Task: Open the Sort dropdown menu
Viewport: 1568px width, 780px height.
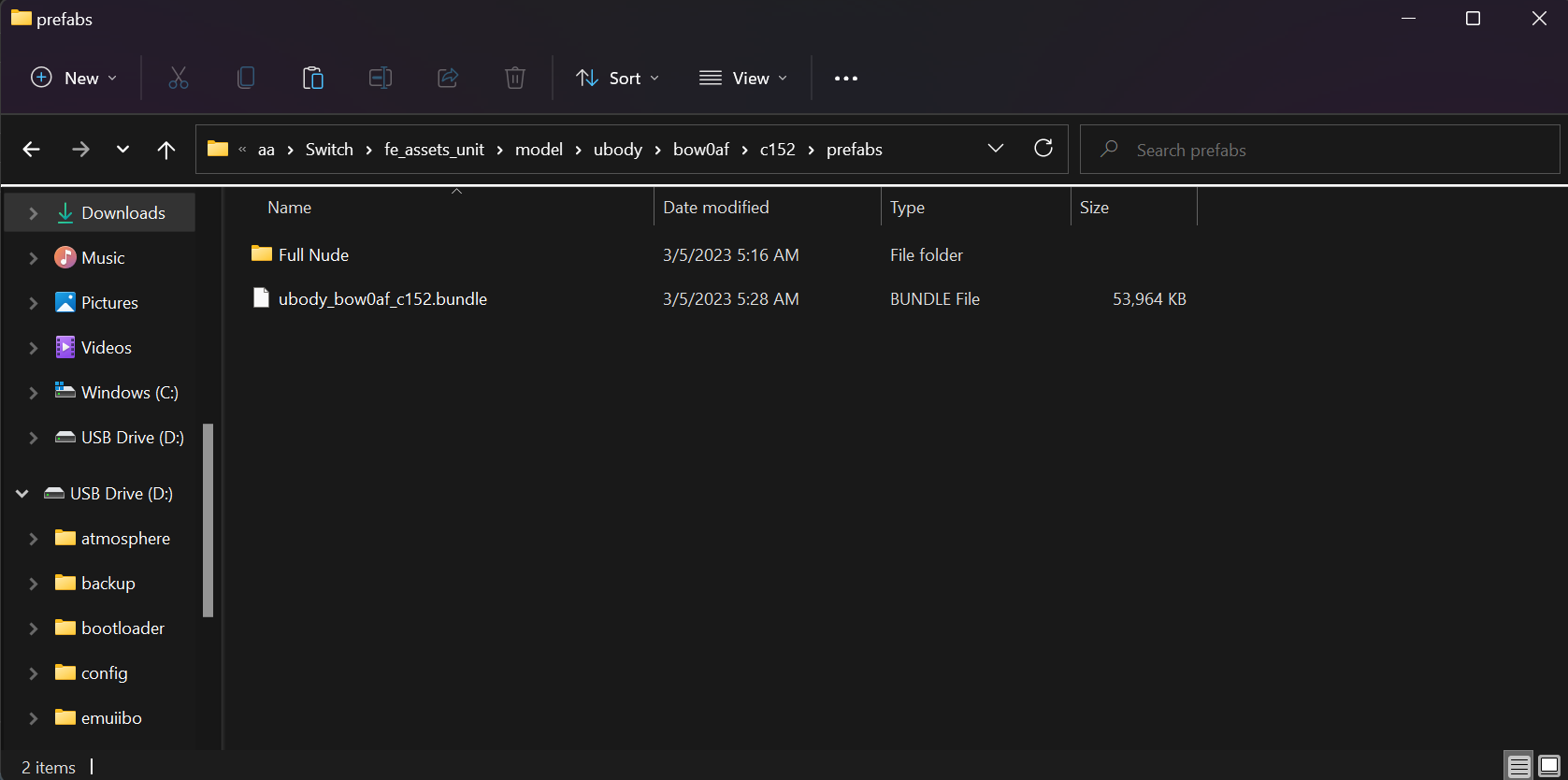Action: coord(618,79)
